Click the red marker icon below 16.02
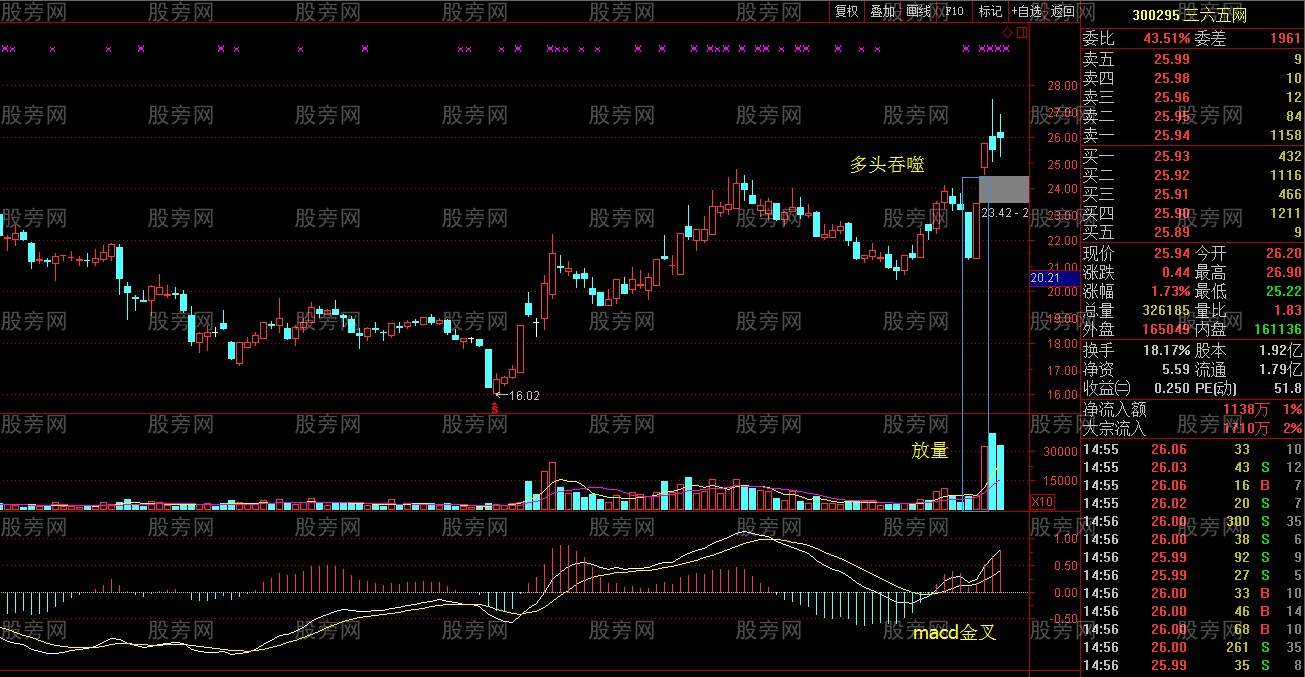The image size is (1305, 677). pyautogui.click(x=494, y=406)
